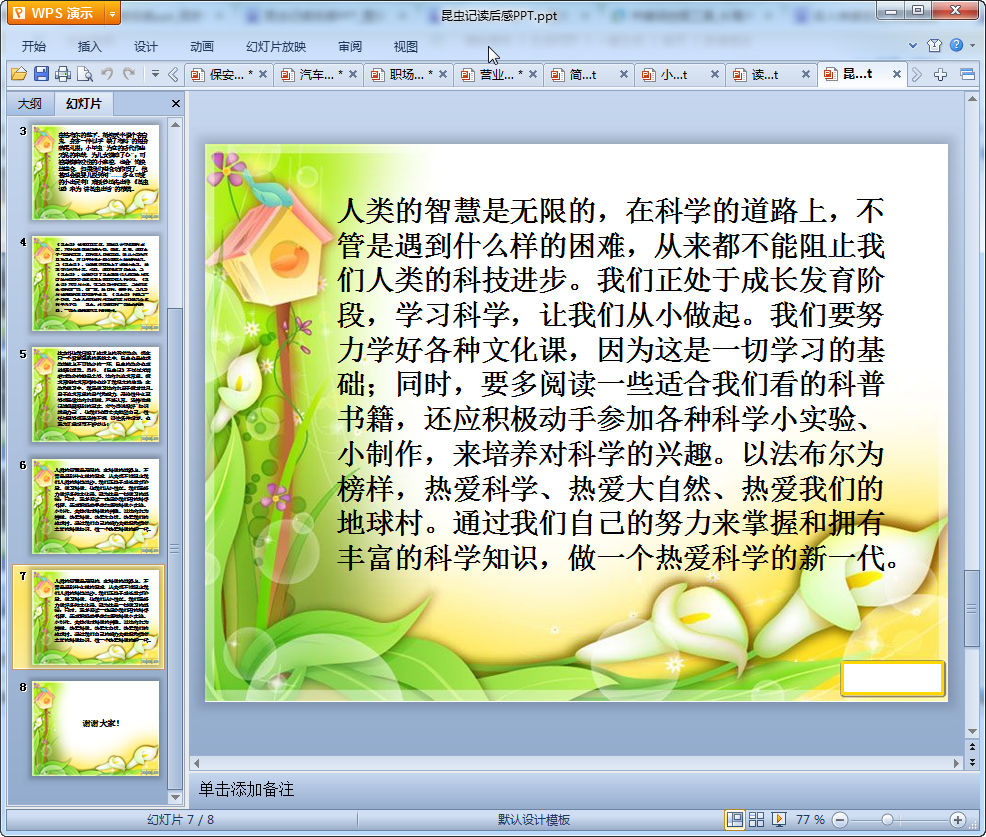This screenshot has width=986, height=837.
Task: Zoom out with the minus button
Action: 839,819
